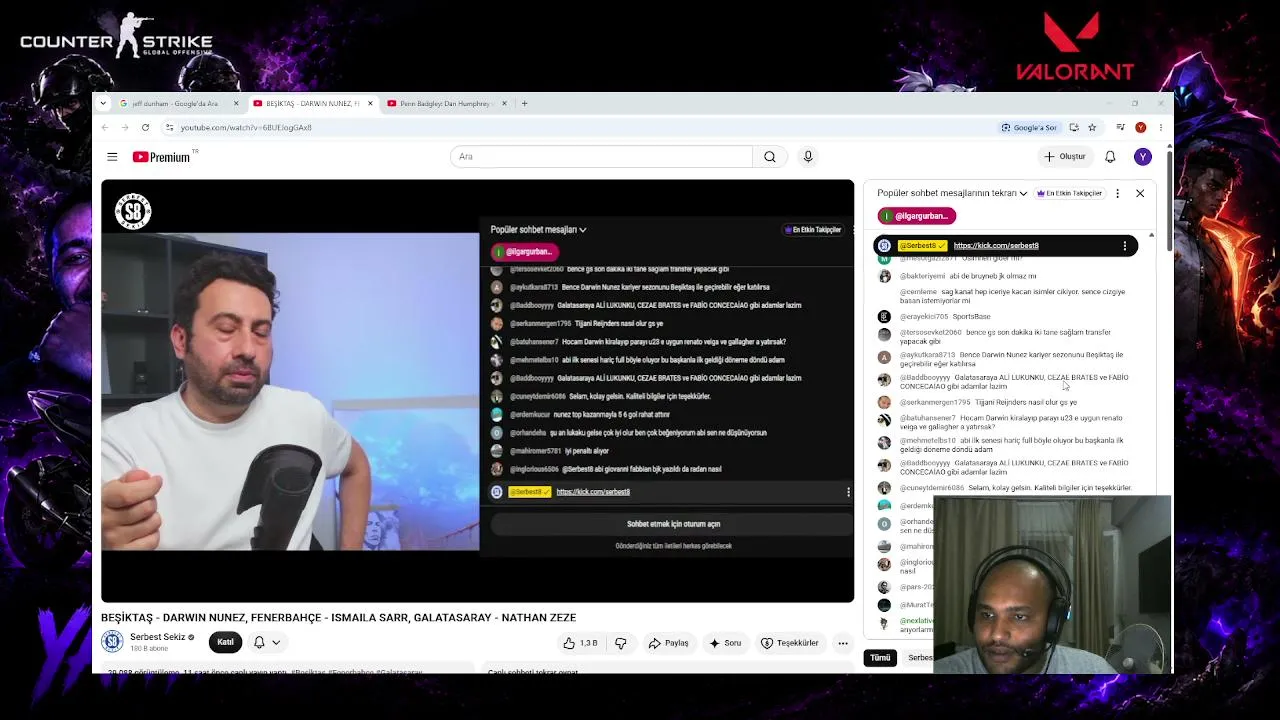
Task: Open more actions under the video
Action: [843, 643]
